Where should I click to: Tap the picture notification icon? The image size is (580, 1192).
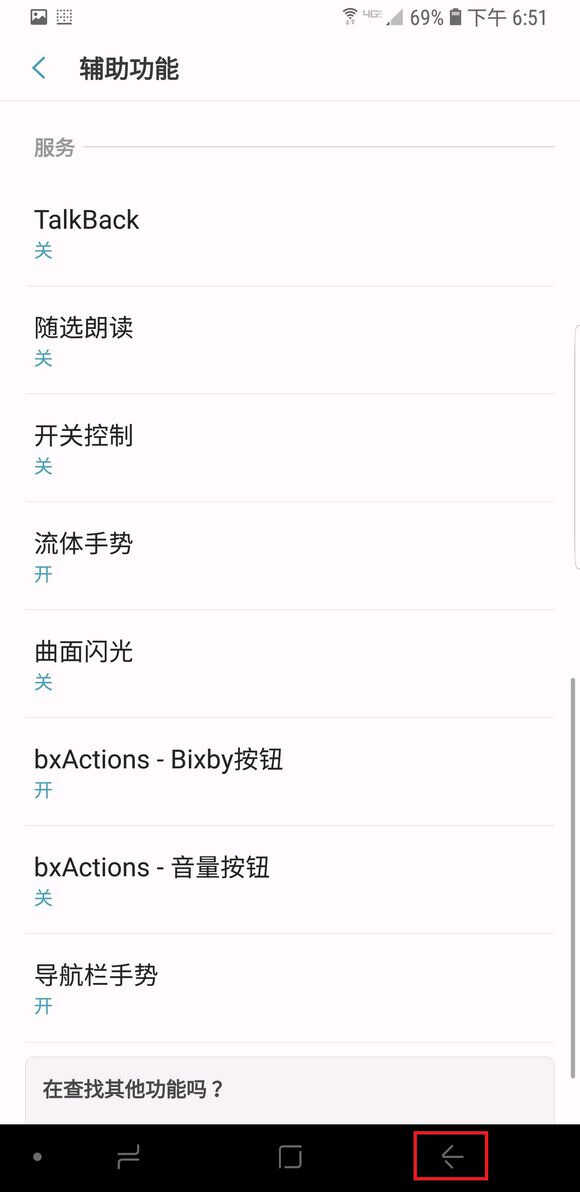click(39, 17)
